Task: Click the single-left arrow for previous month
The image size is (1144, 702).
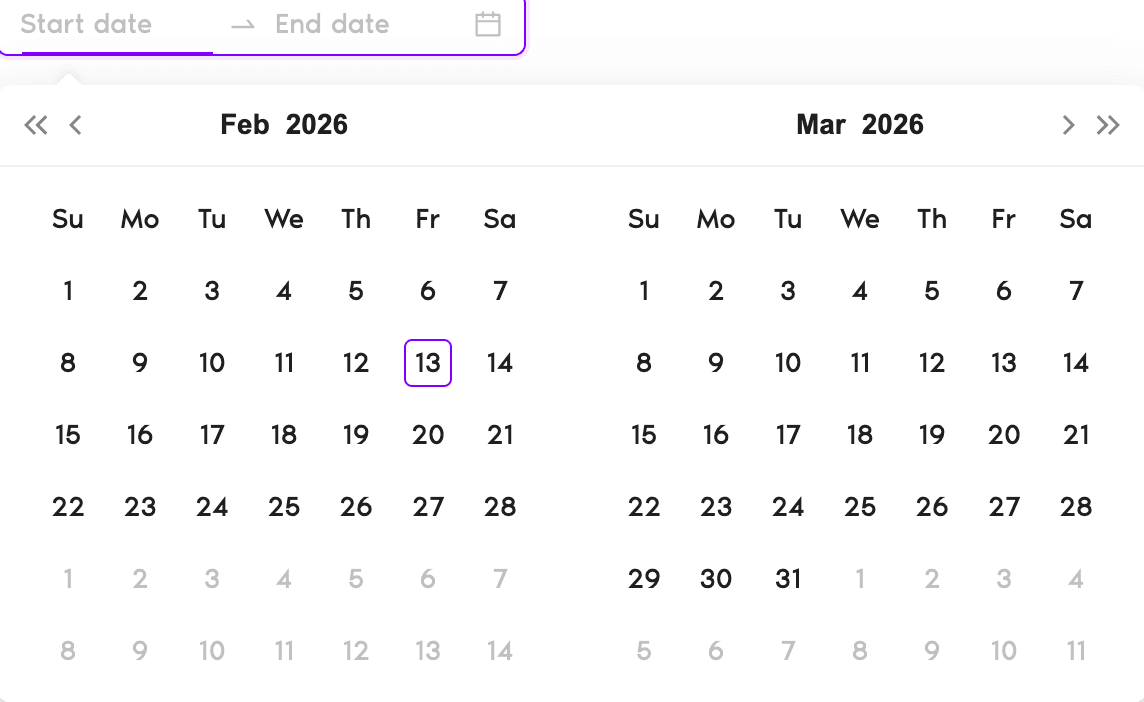Action: click(x=76, y=124)
